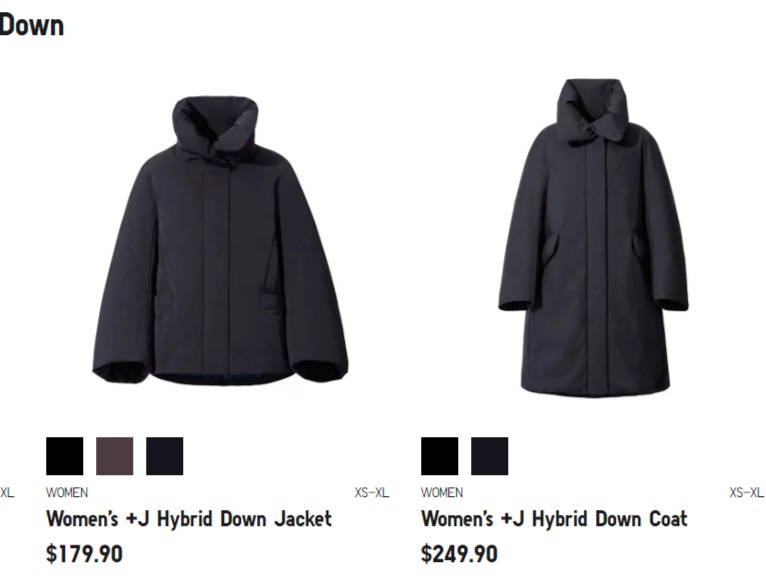Choose brown swatch for Hybrid Down Jacket

point(114,456)
